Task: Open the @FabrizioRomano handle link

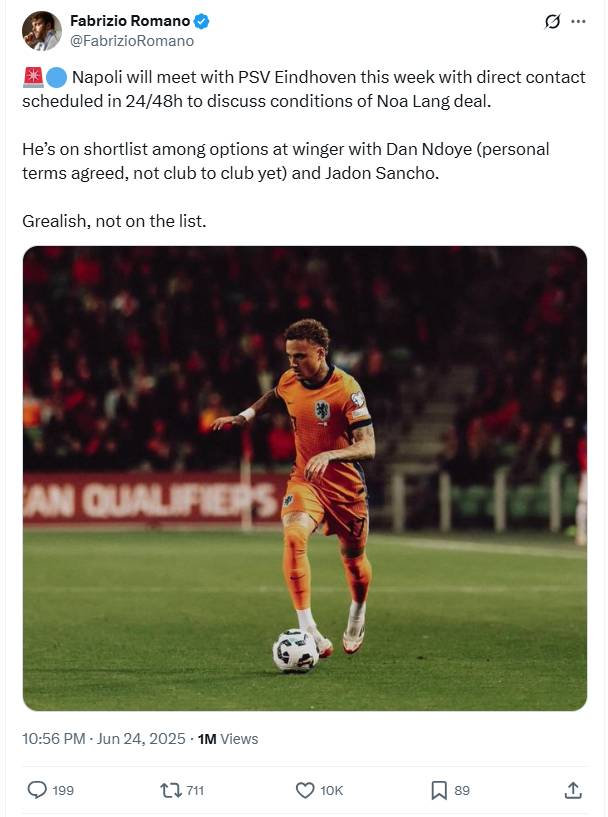Action: [132, 41]
